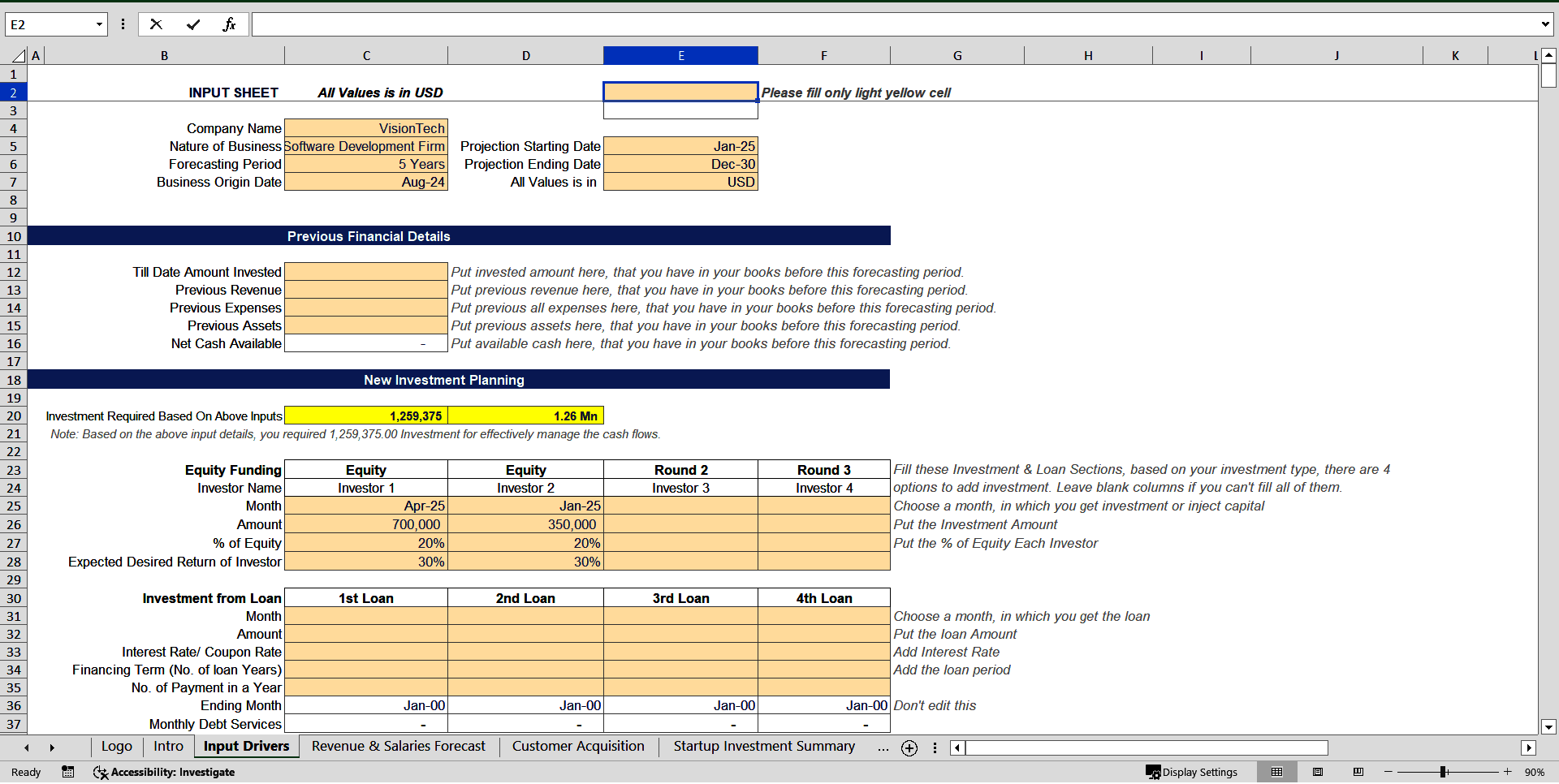Screen dimensions: 1559x784
Task: Select currency cell USD
Action: pos(680,182)
